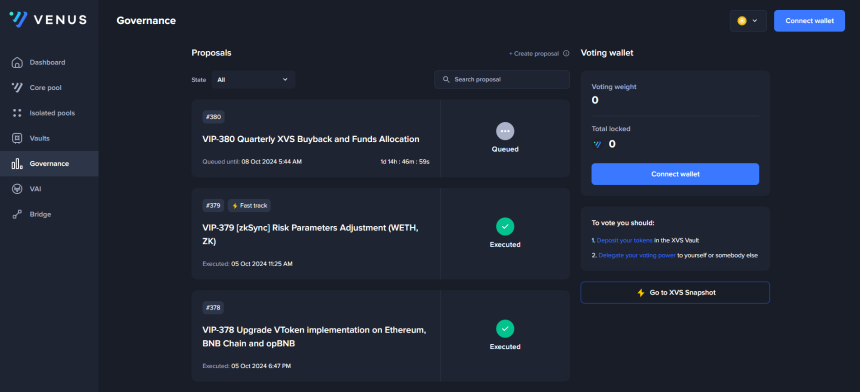
Task: Select the Governance menu item
Action: click(x=49, y=163)
